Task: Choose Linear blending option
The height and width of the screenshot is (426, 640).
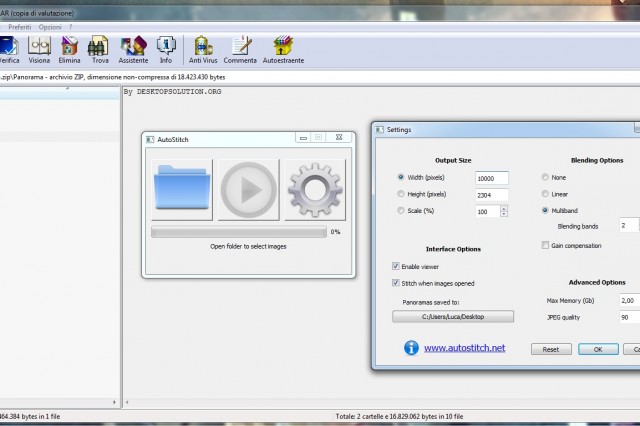Action: coord(545,194)
